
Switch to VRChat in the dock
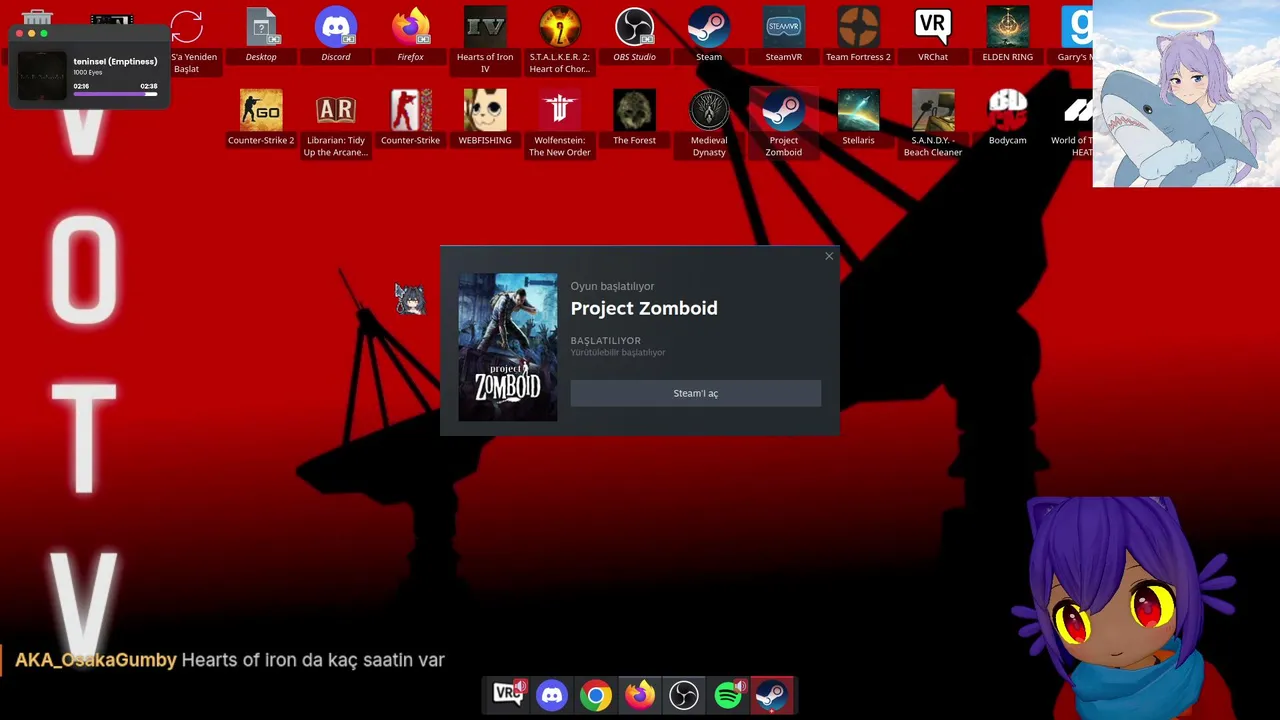click(x=508, y=695)
